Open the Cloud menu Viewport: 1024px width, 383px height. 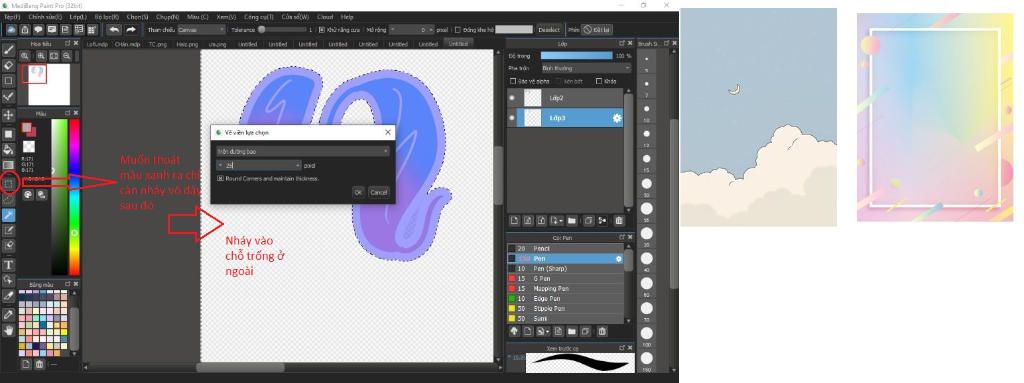pyautogui.click(x=325, y=17)
